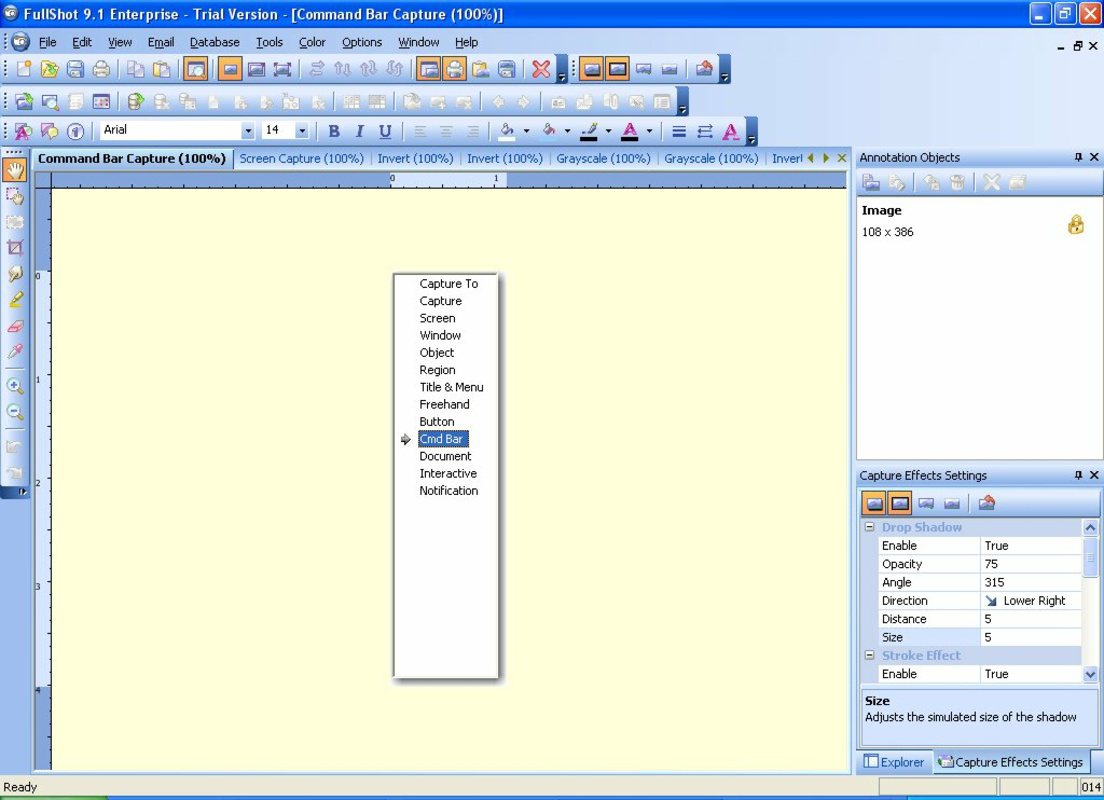Toggle the capture-to-printer button in top toolbar
Image resolution: width=1104 pixels, height=800 pixels.
[x=455, y=68]
